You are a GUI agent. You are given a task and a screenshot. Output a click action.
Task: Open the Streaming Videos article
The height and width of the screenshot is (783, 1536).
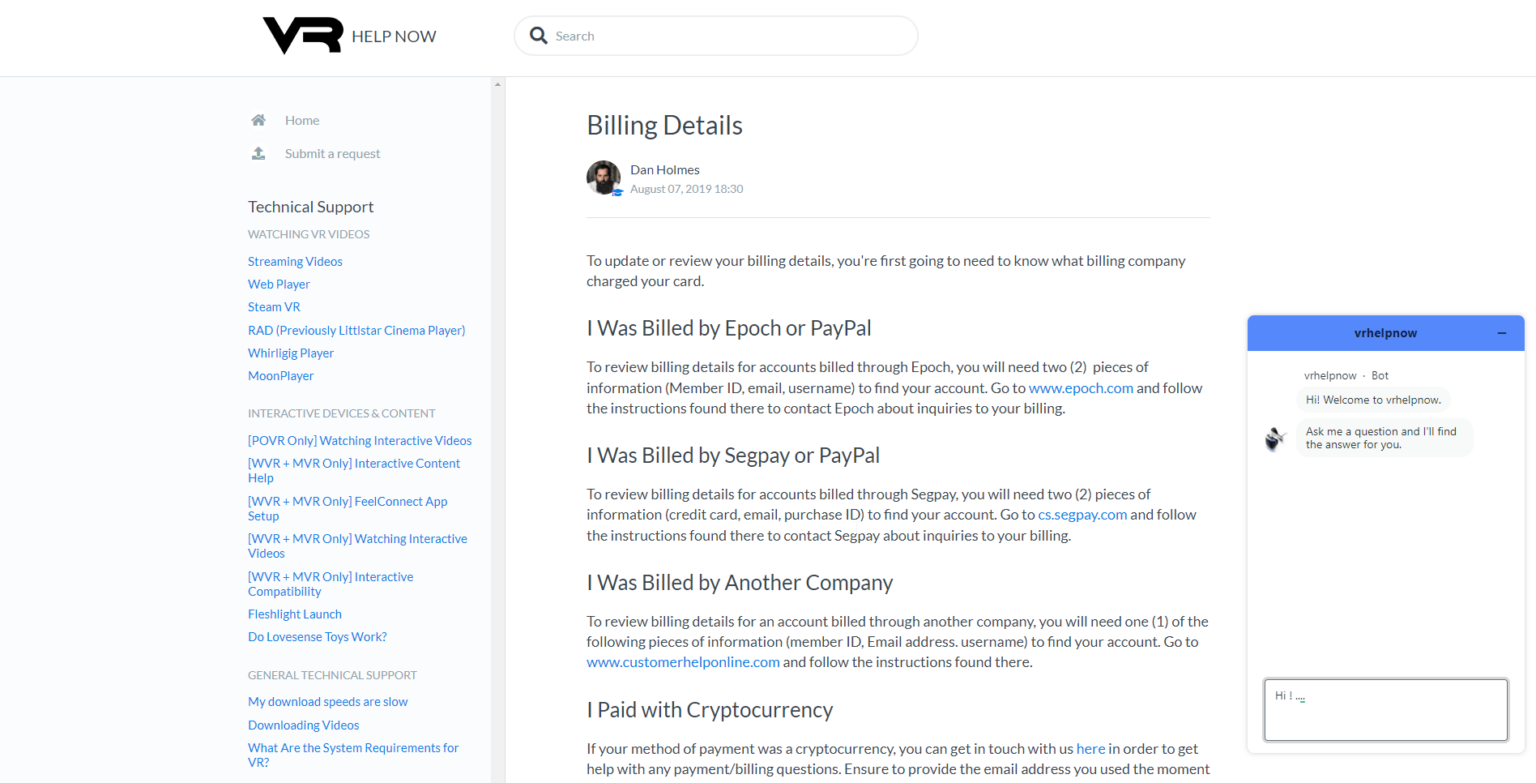click(x=295, y=261)
